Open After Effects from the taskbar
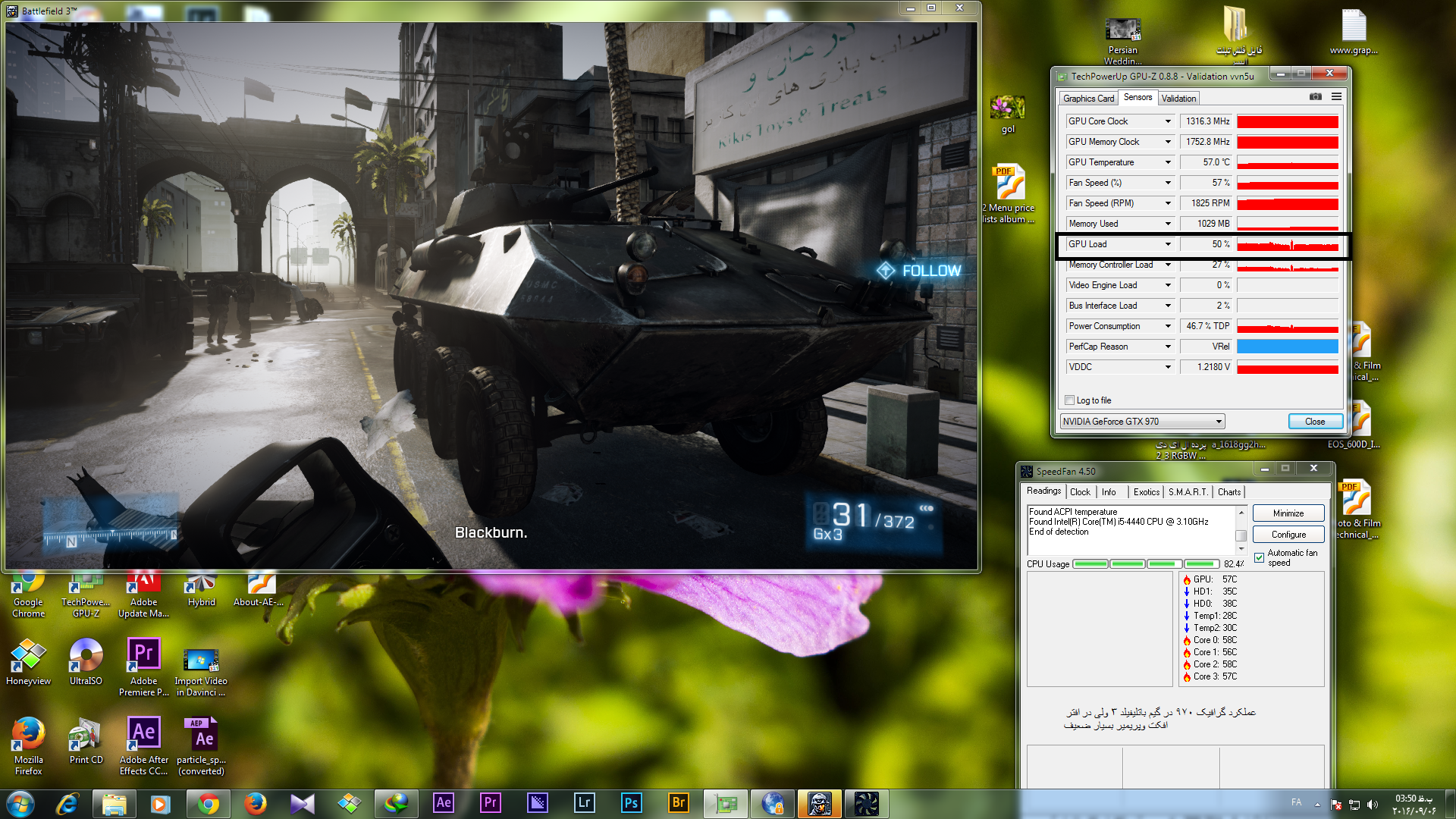Viewport: 1456px width, 819px height. [444, 803]
